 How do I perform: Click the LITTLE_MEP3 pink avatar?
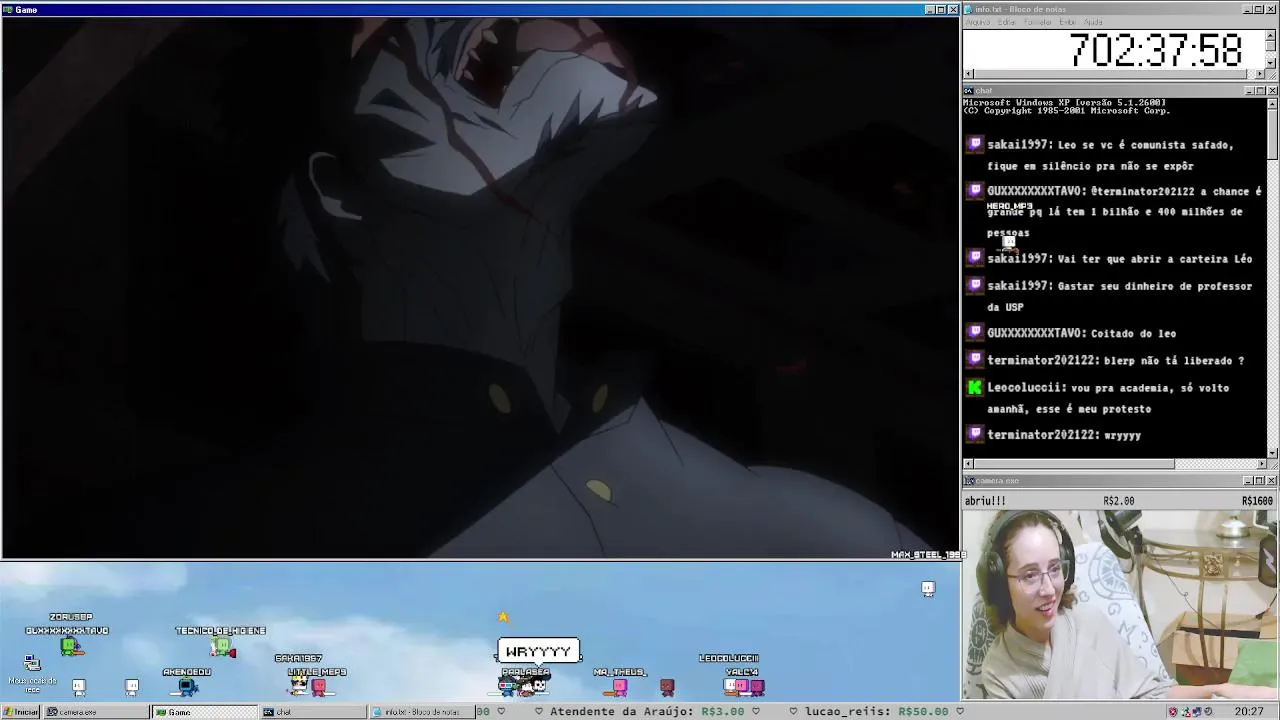coord(318,686)
